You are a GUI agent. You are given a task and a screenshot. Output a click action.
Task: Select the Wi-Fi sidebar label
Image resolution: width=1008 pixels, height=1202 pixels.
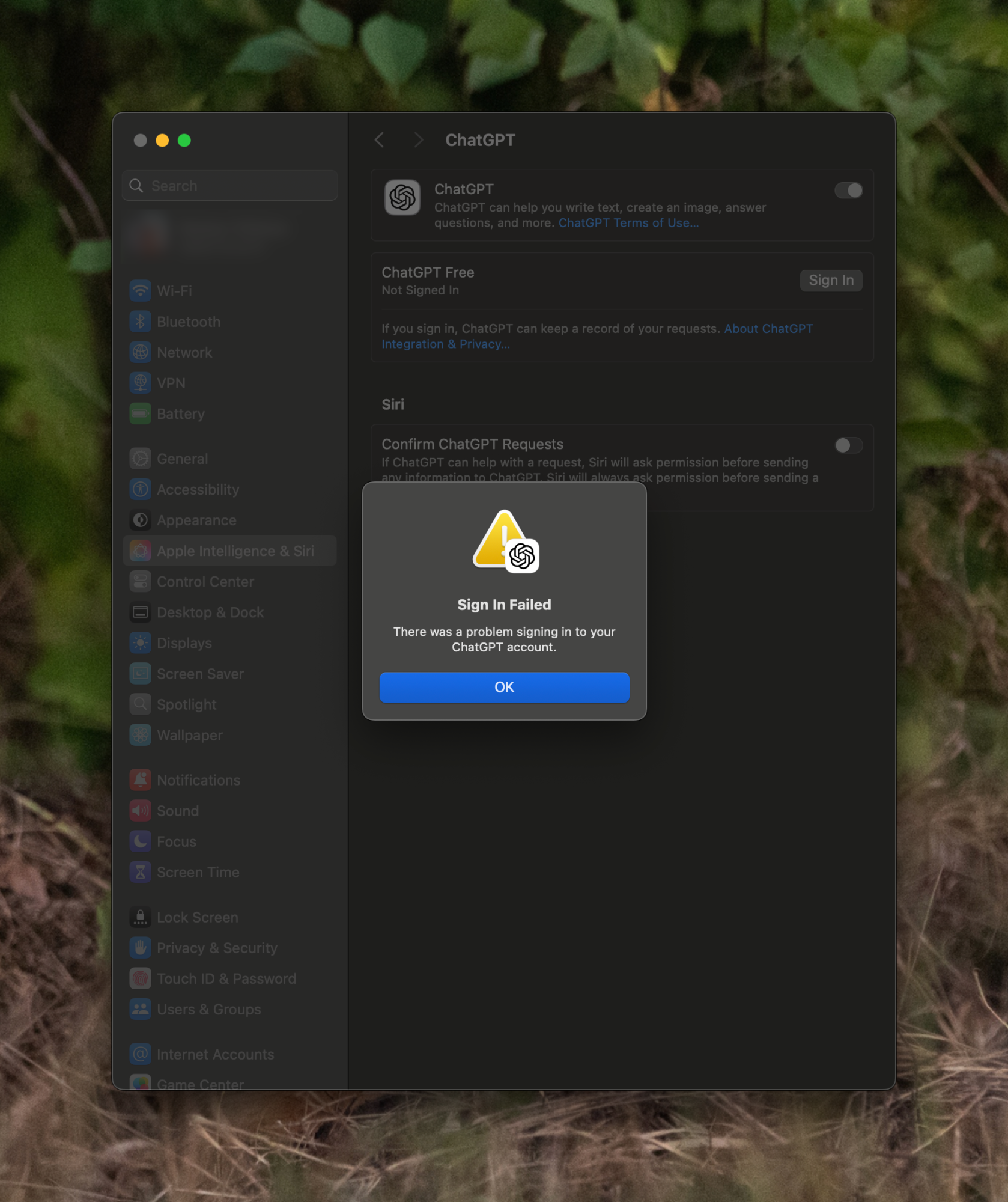coord(174,291)
